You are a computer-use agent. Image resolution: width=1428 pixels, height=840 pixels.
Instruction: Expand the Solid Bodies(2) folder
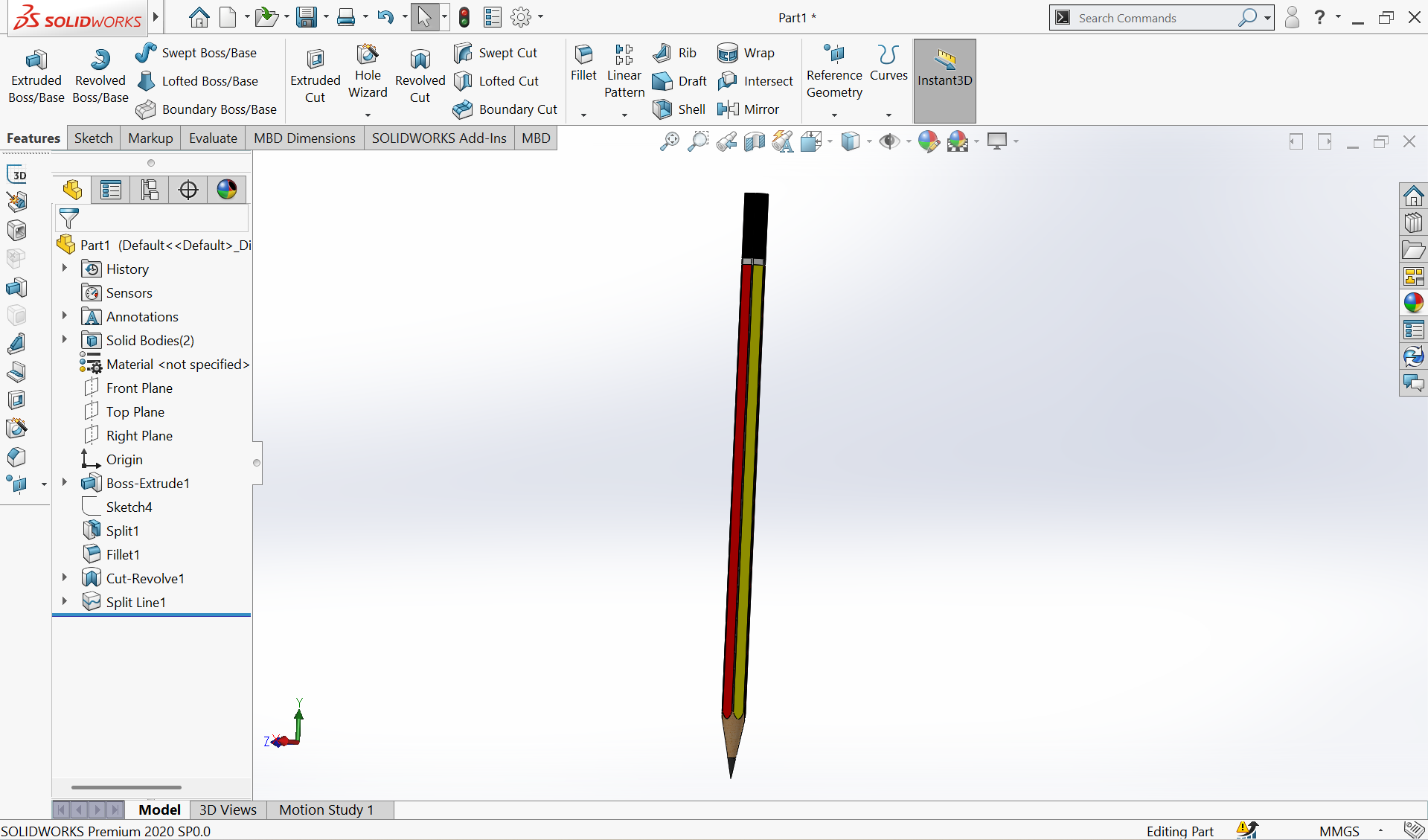click(x=65, y=340)
